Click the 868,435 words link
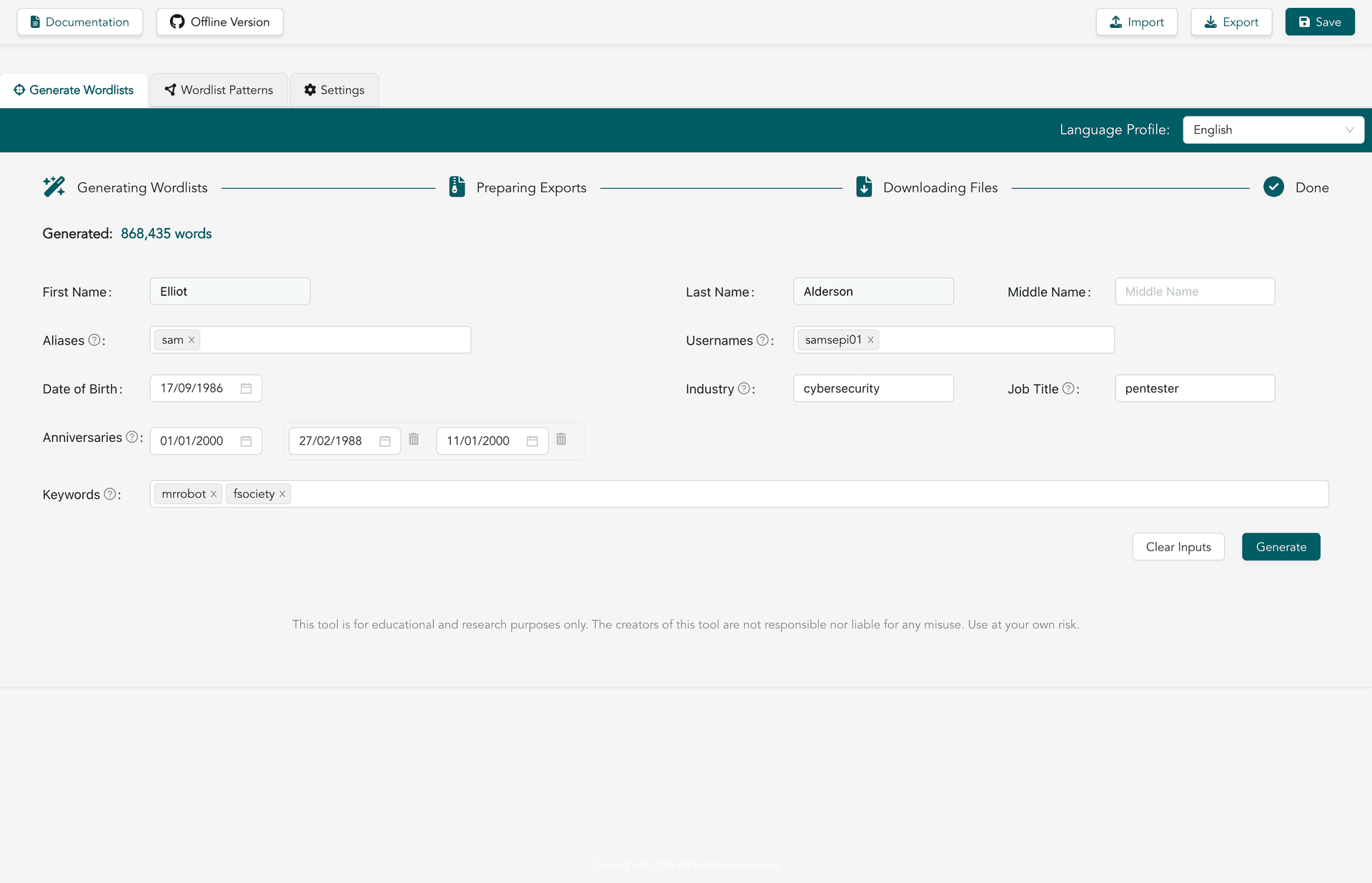The width and height of the screenshot is (1372, 883). [x=166, y=233]
